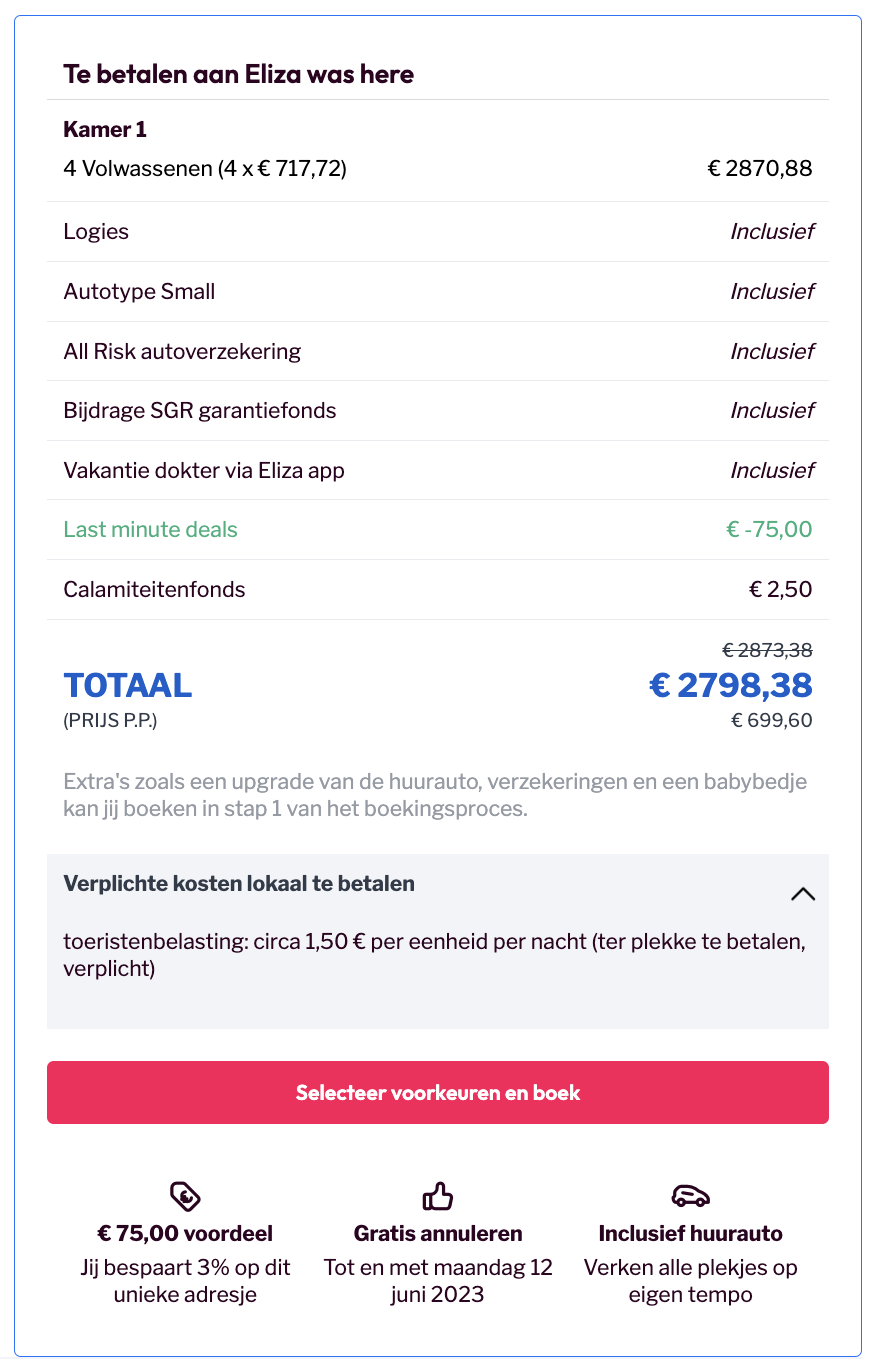This screenshot has height=1368, width=872.
Task: Click the discount price tag icon
Action: point(186,1195)
